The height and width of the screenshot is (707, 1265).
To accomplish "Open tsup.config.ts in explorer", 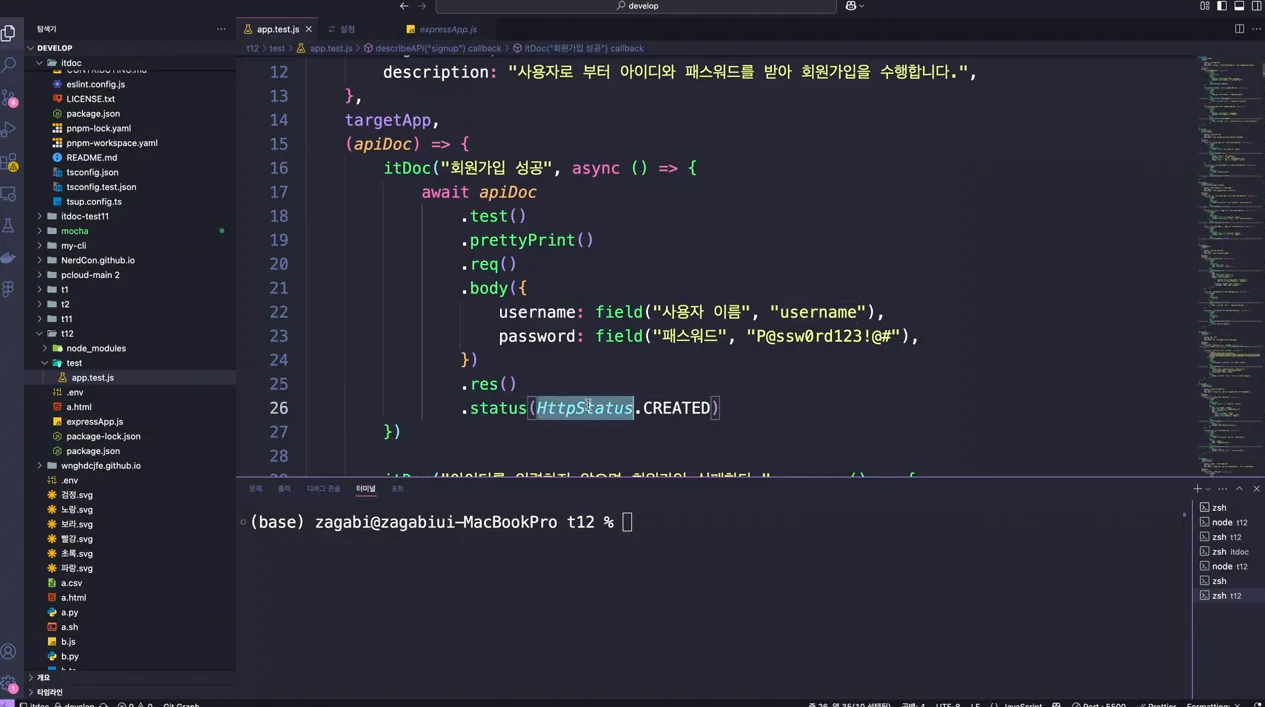I will (130, 201).
